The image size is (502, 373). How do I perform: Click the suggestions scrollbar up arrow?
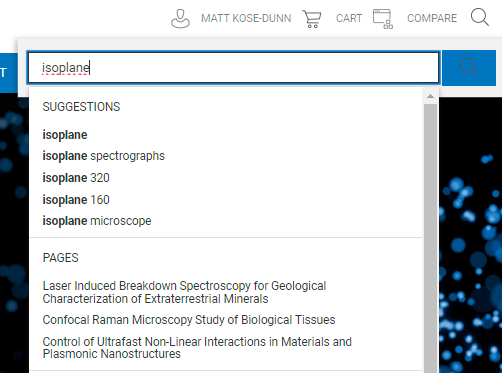[430, 96]
